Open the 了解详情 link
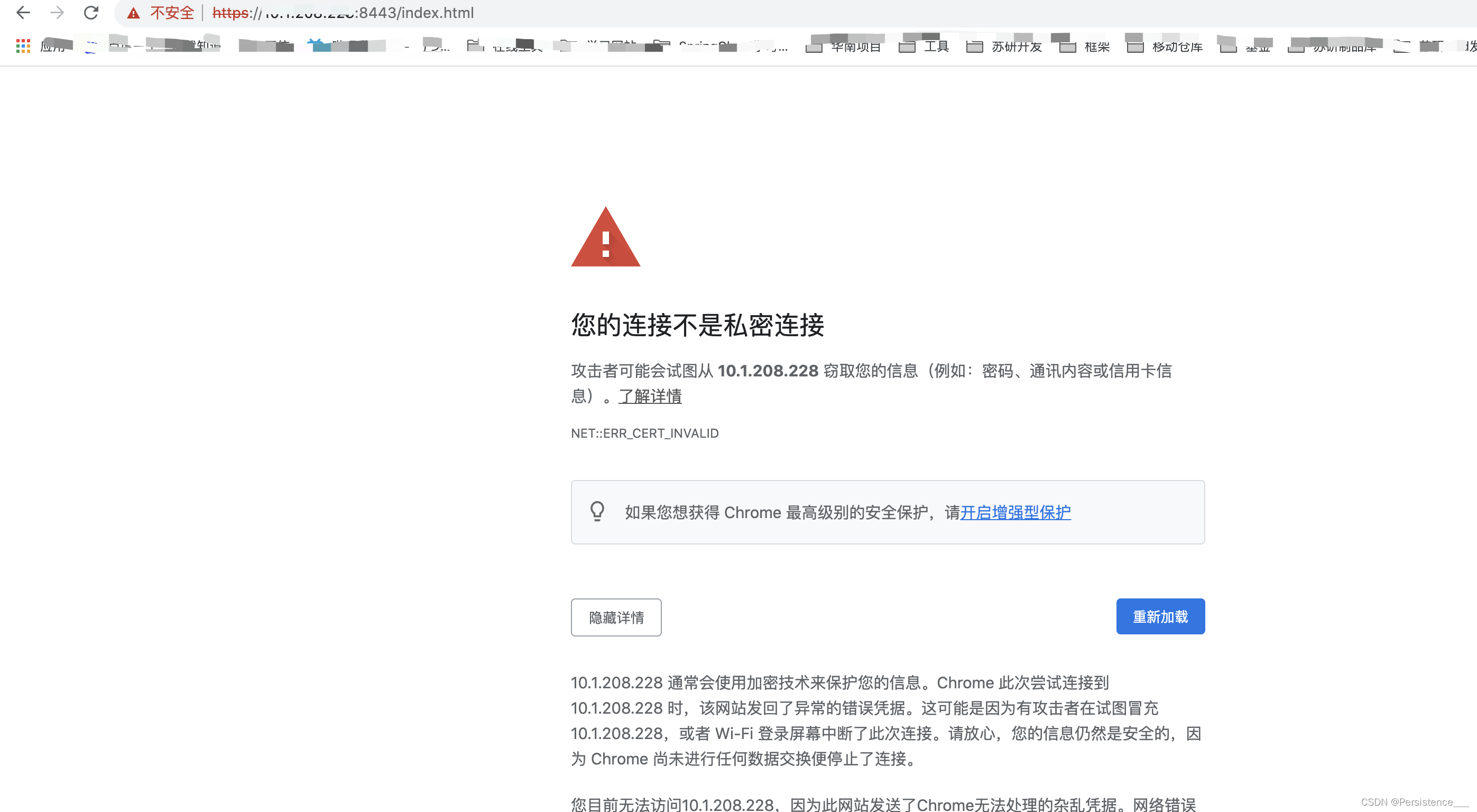Screen dimensions: 1477x812 650,396
